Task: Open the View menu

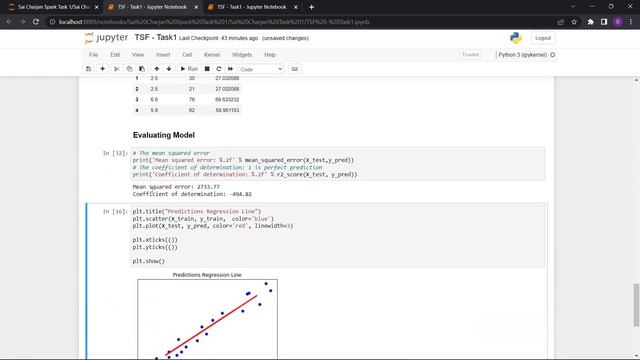Action: 138,55
